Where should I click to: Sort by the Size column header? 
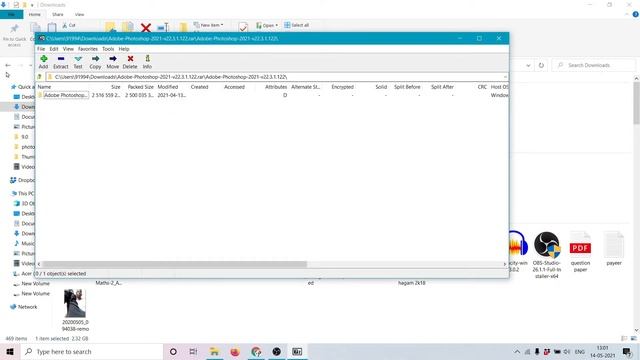coord(116,87)
